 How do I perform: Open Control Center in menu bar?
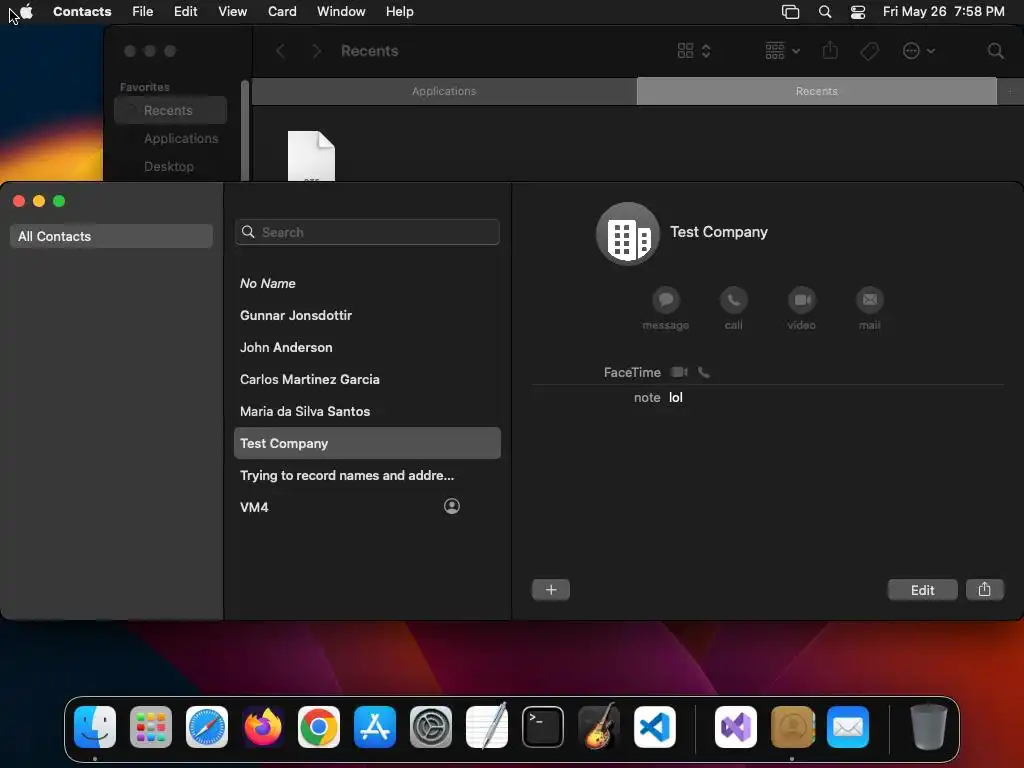click(x=857, y=12)
